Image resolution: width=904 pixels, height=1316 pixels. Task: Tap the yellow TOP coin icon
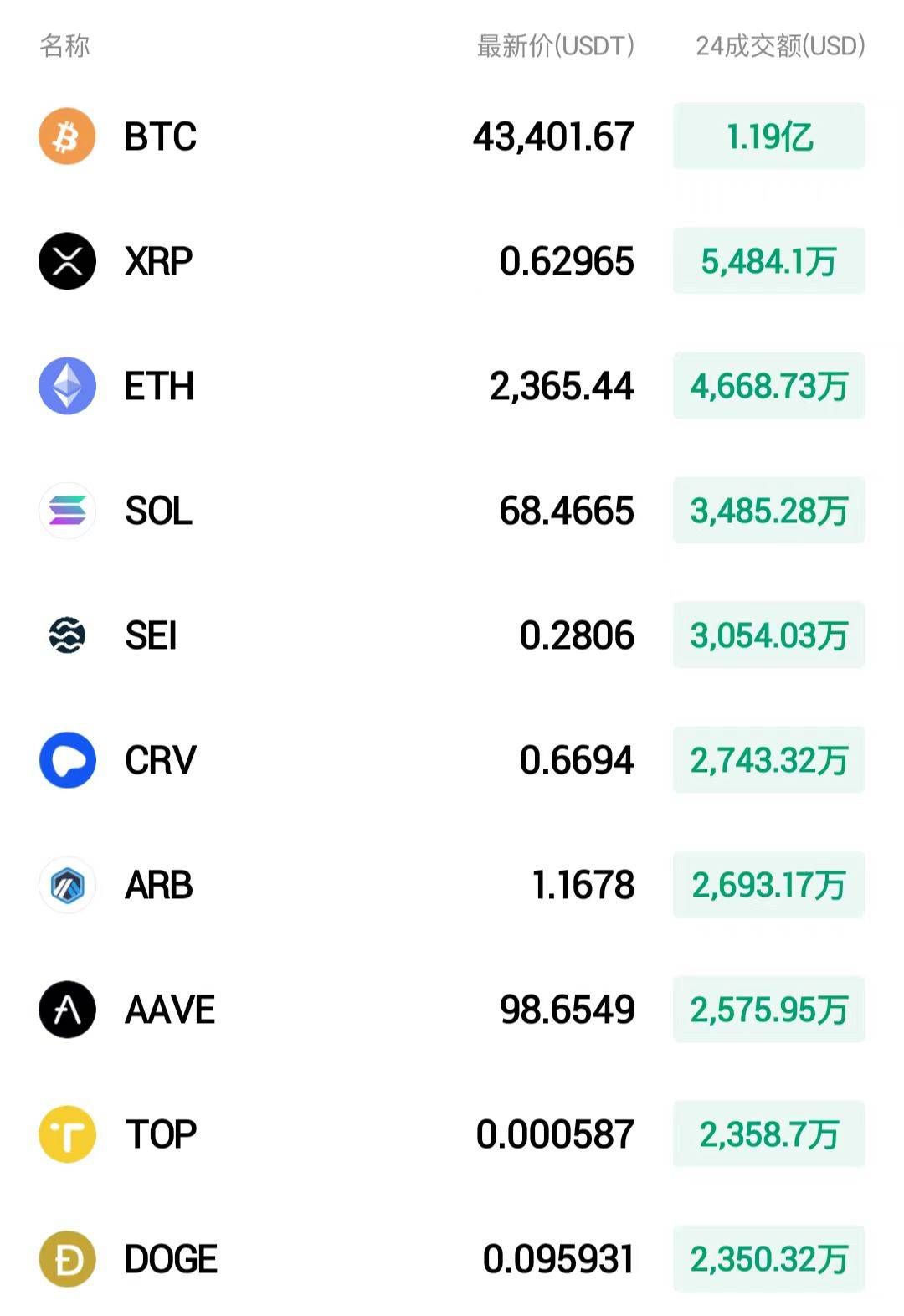[x=67, y=1134]
